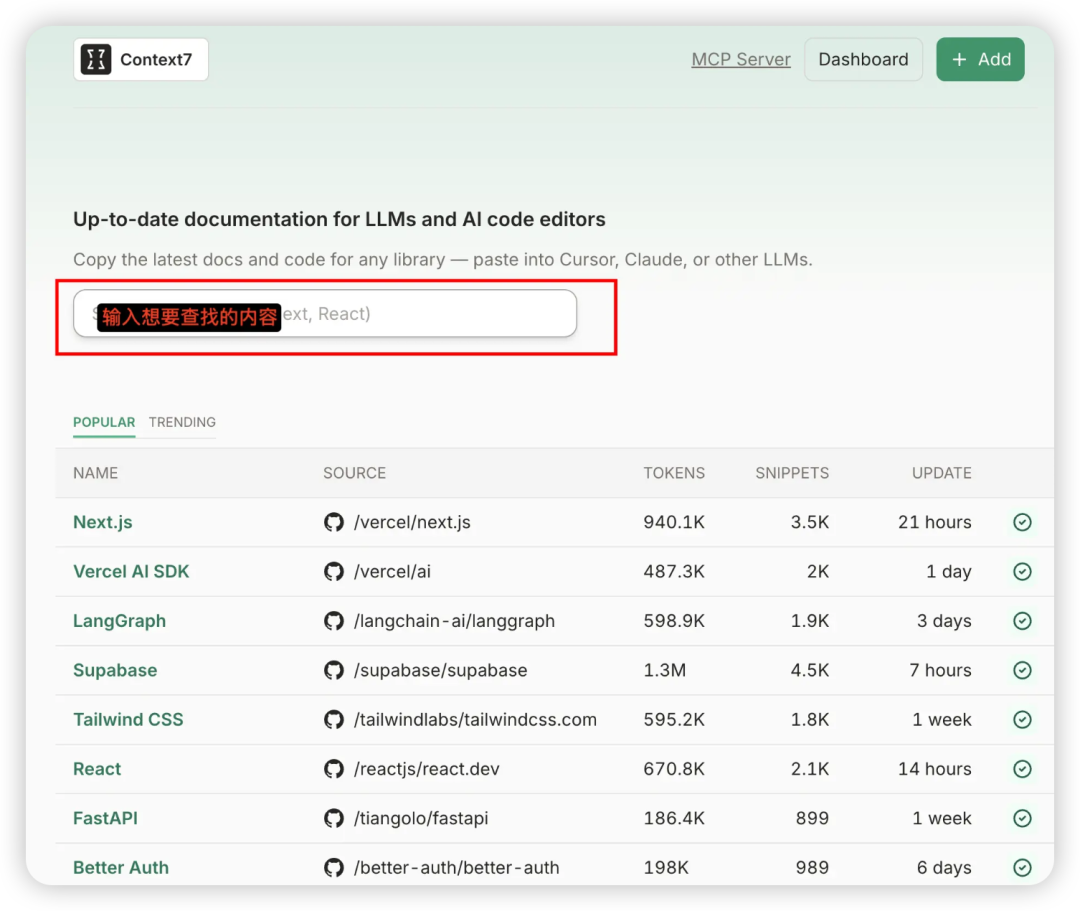Open the Next.js library link

tap(103, 522)
